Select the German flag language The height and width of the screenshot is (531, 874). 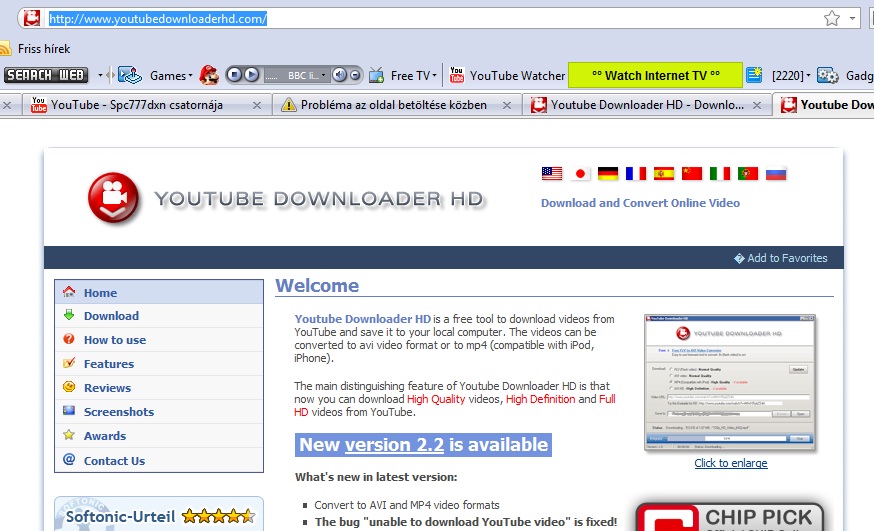click(x=608, y=173)
